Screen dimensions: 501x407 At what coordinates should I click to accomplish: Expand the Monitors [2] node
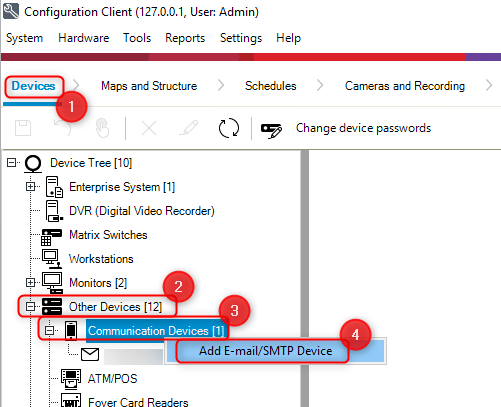(x=30, y=283)
